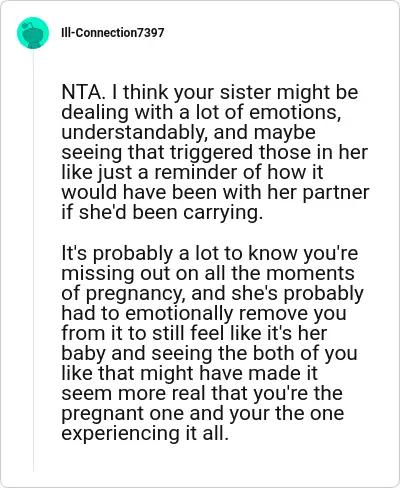400x488 pixels.
Task: Click the line "would have been with her partner"
Action: (x=215, y=192)
